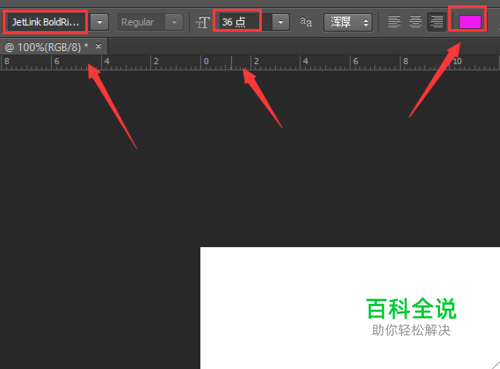500x369 pixels.
Task: Click the gray 助你轻松解决 text on canvas
Action: point(411,331)
